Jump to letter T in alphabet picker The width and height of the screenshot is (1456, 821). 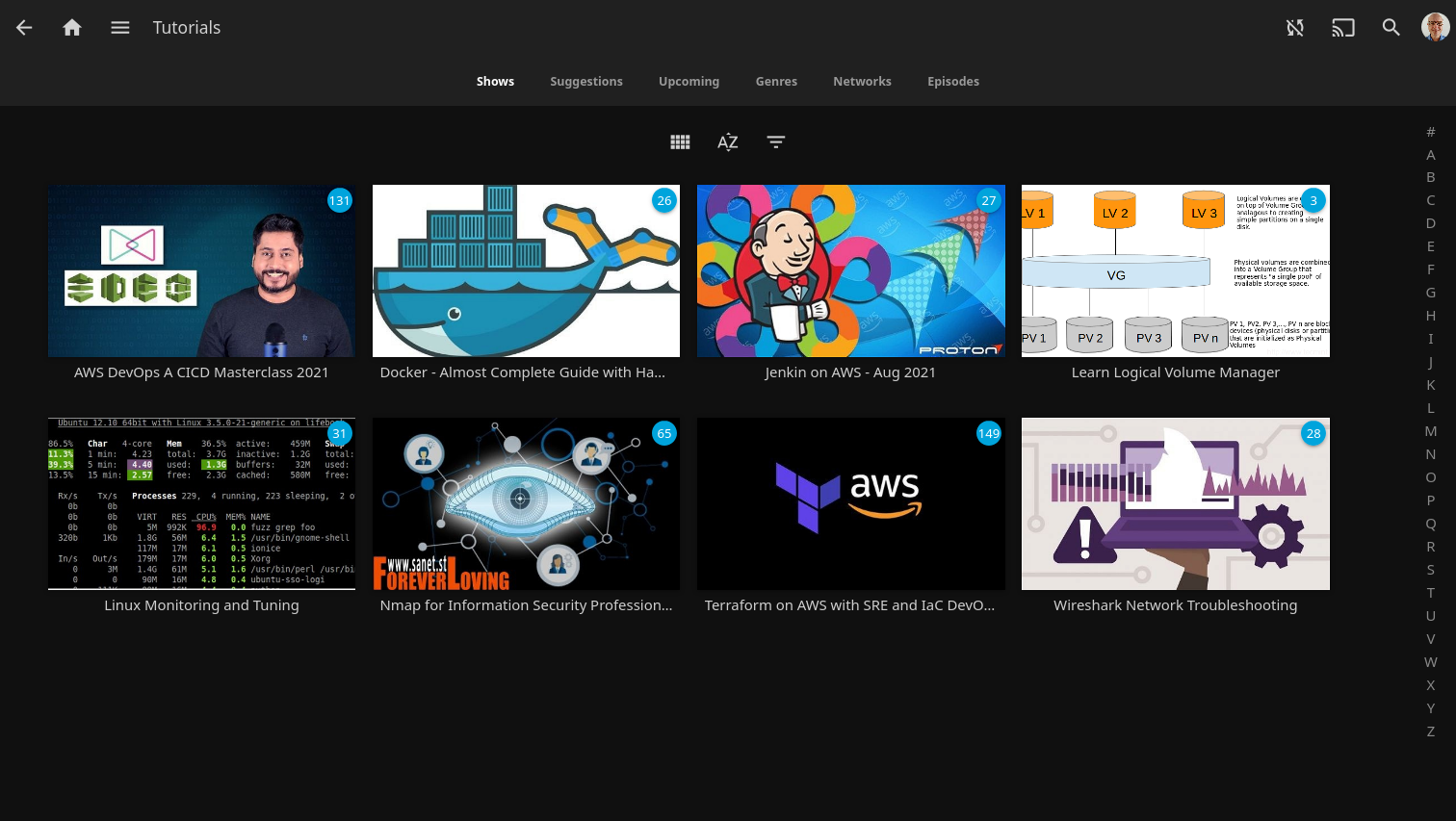pyautogui.click(x=1431, y=594)
